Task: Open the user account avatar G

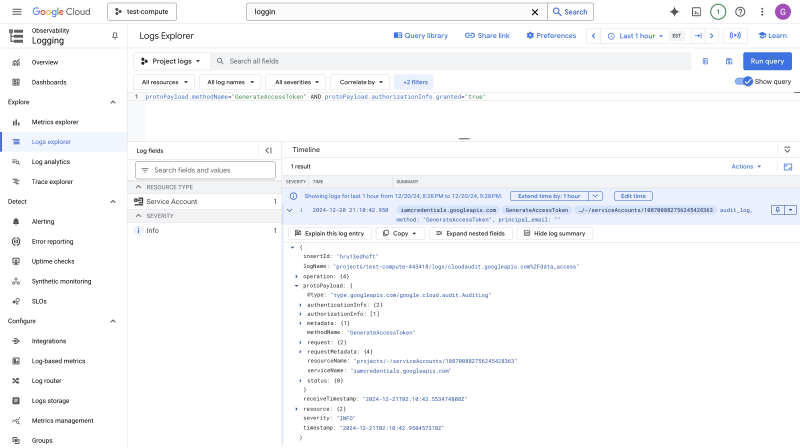Action: pos(783,12)
